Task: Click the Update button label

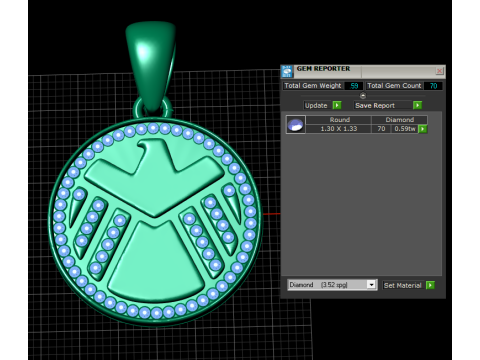Action: (x=316, y=105)
